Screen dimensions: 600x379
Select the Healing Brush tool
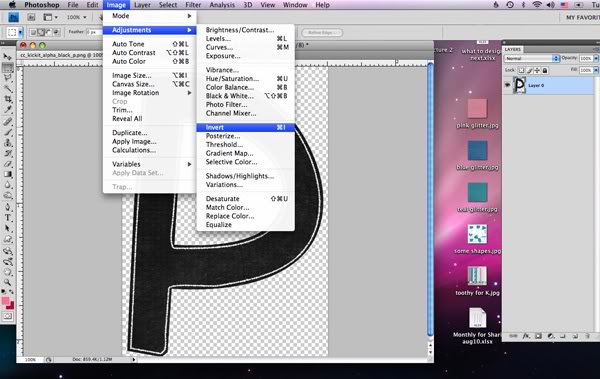pyautogui.click(x=8, y=122)
